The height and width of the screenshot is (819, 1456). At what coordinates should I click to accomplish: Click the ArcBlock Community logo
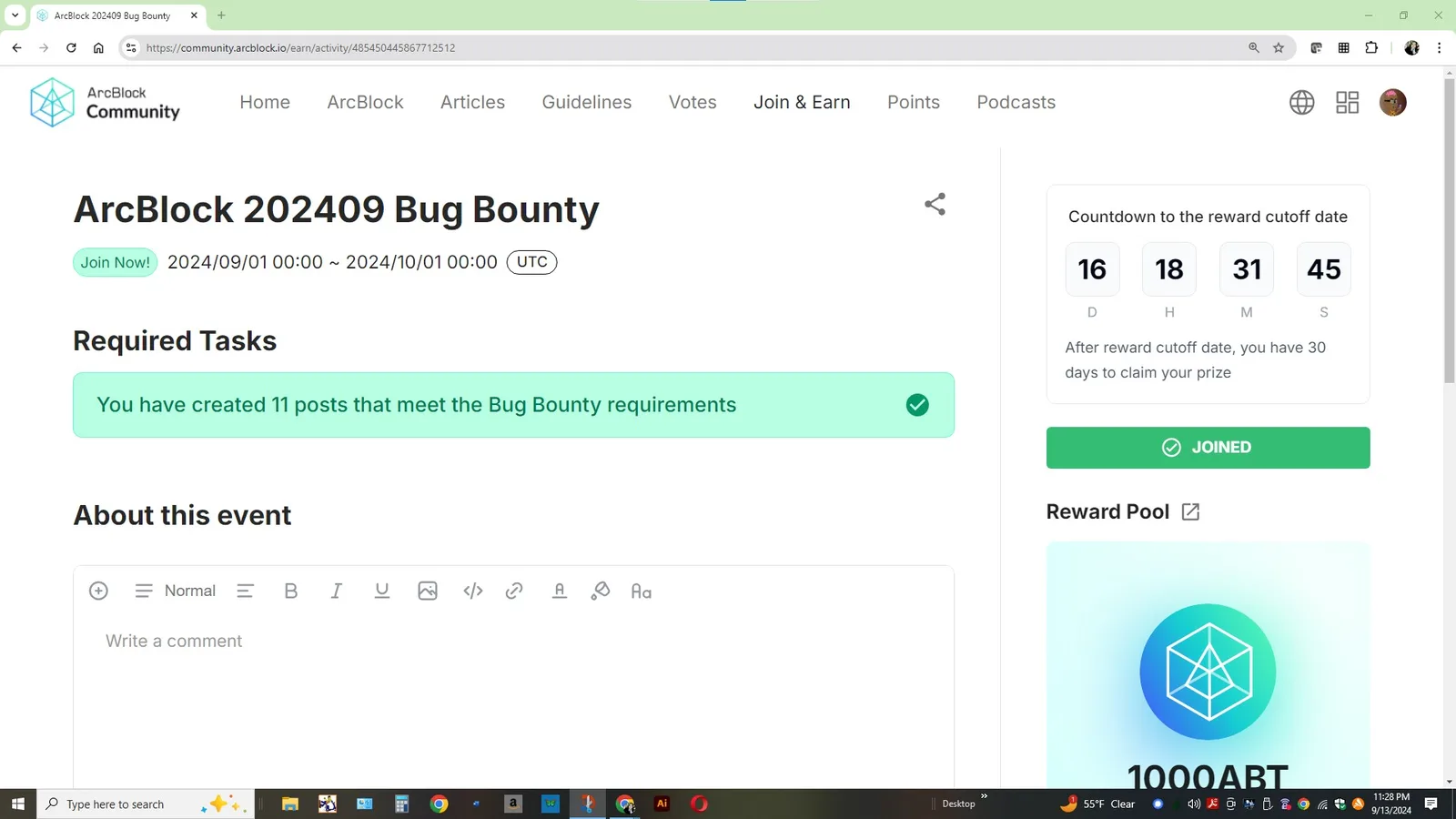click(105, 102)
